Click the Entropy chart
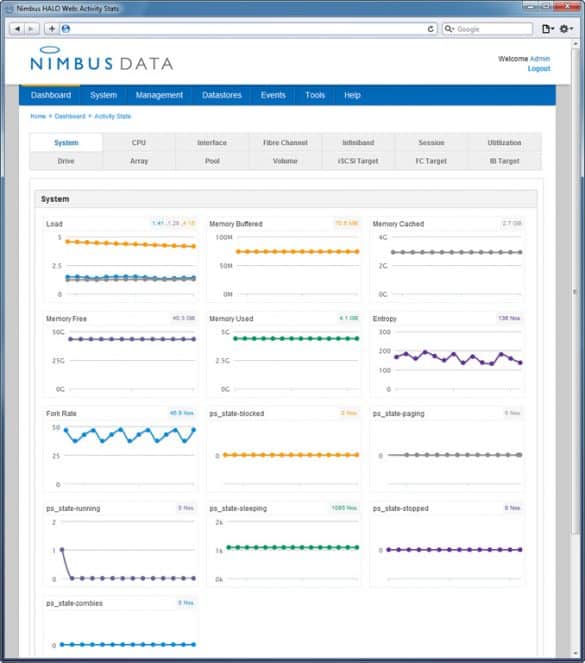The height and width of the screenshot is (663, 585). (x=447, y=354)
